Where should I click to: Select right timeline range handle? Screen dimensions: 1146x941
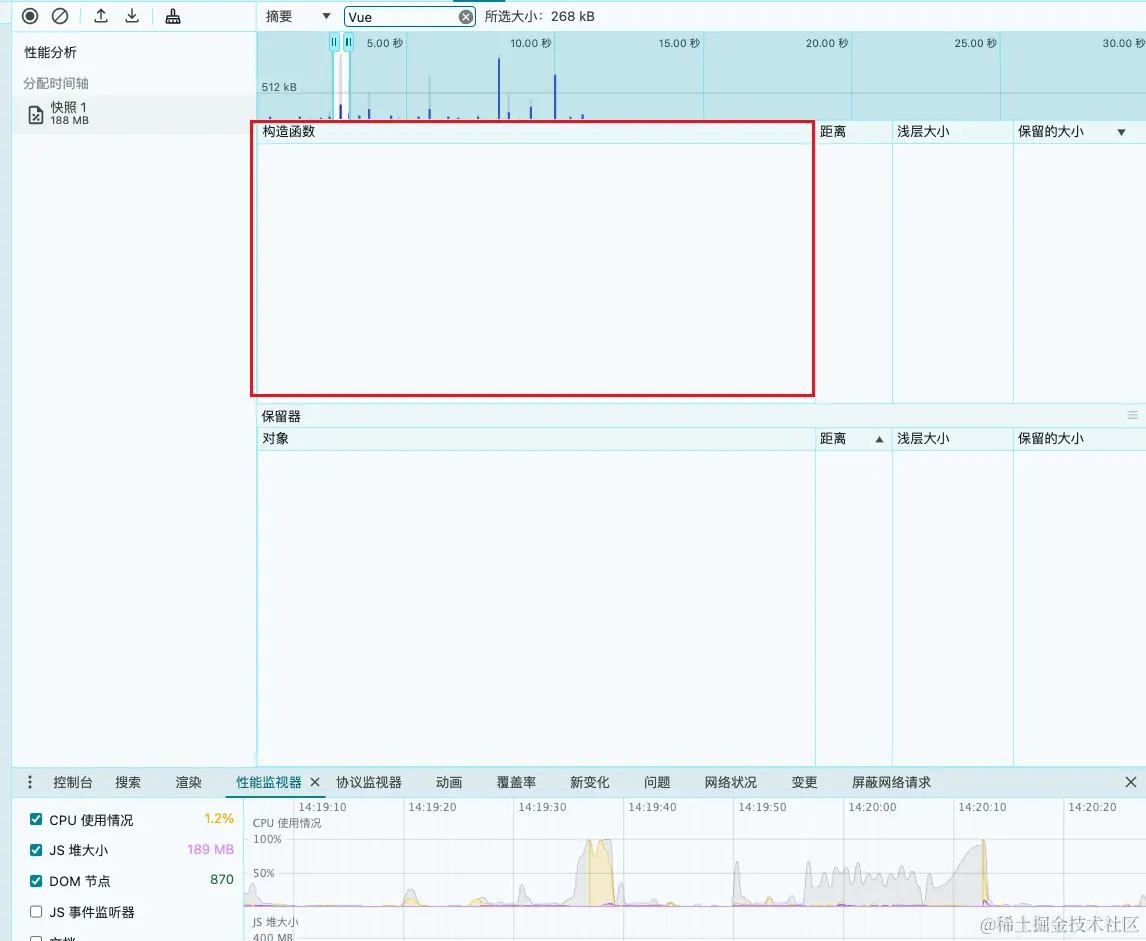click(349, 42)
